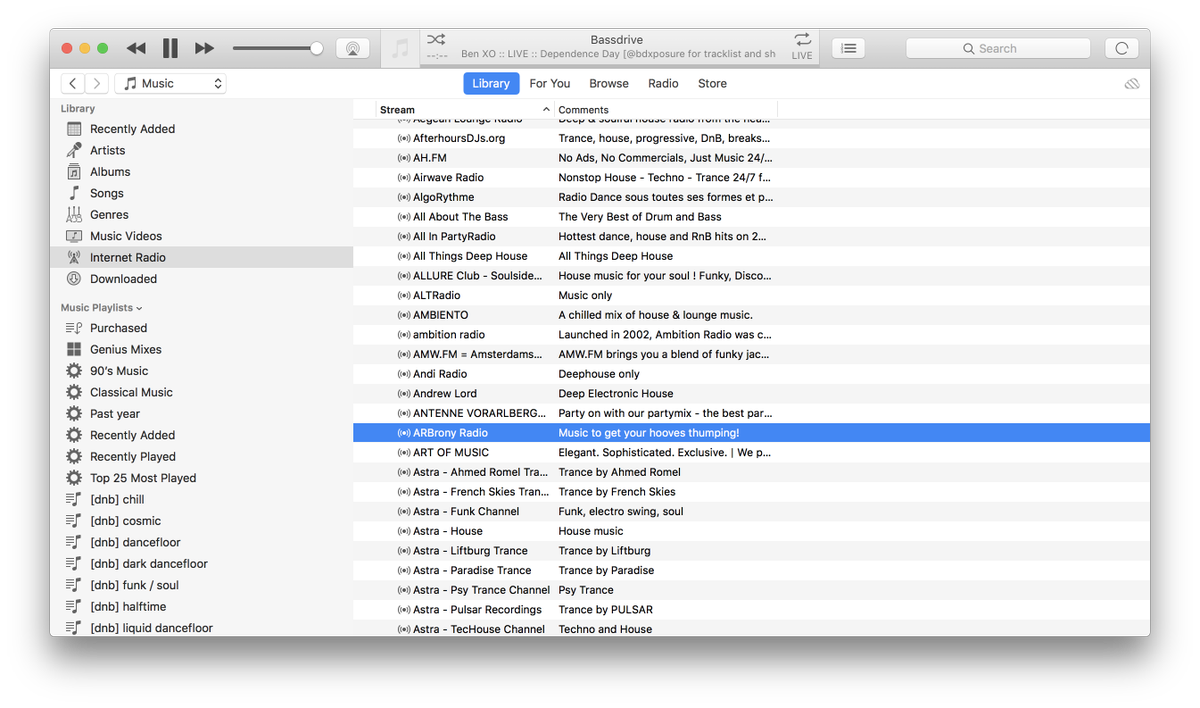The image size is (1200, 708).
Task: Switch to the For You tab
Action: 550,84
